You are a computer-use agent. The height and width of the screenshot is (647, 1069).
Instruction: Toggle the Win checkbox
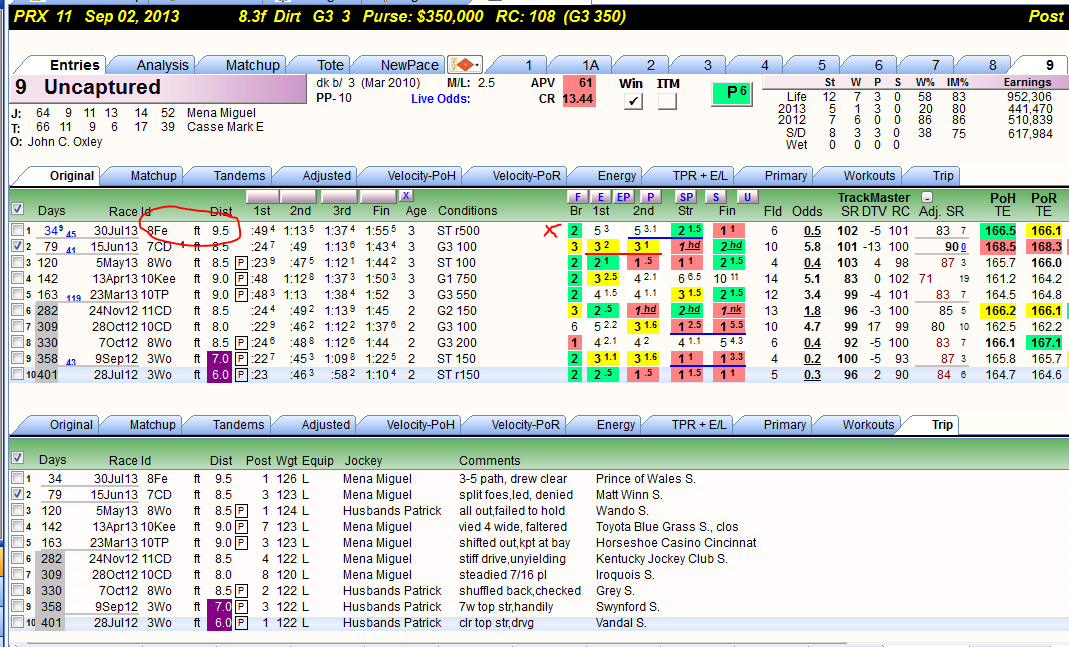coord(633,101)
